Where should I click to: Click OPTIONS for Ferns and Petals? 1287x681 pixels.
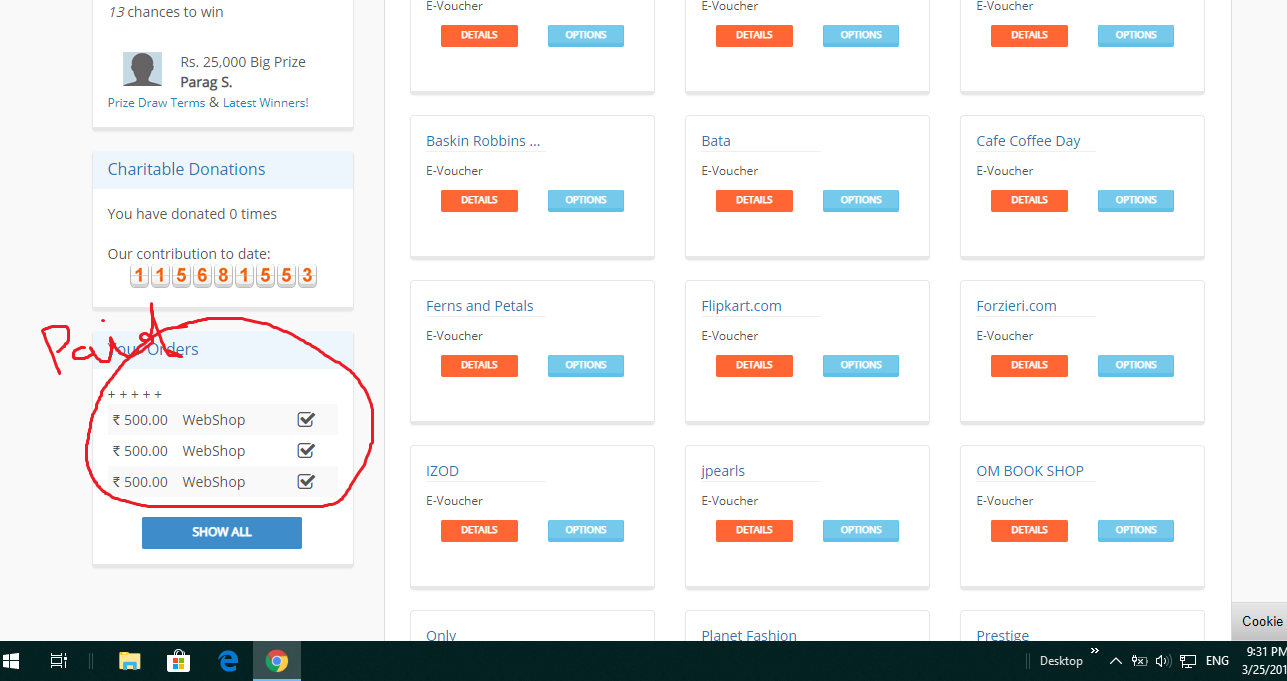pyautogui.click(x=586, y=365)
